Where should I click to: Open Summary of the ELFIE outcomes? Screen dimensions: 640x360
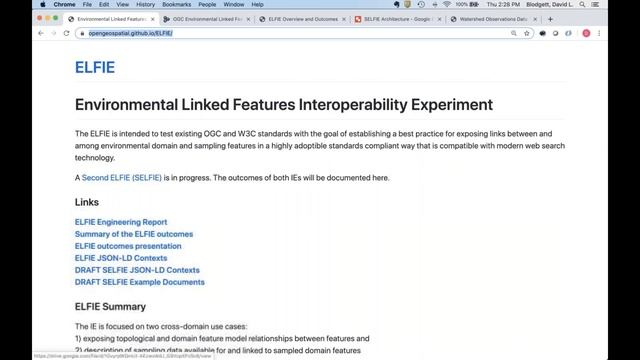pyautogui.click(x=134, y=234)
